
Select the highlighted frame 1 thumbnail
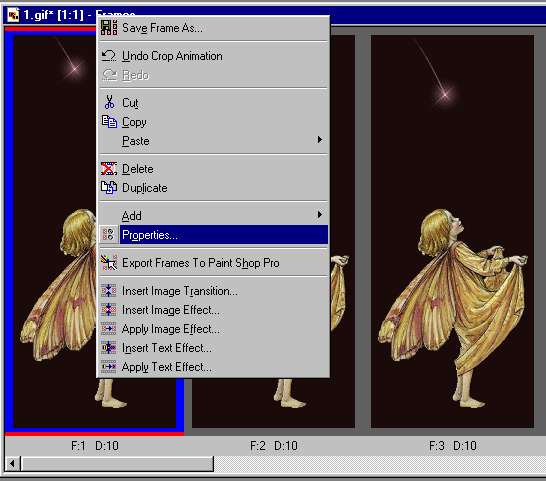(x=54, y=231)
